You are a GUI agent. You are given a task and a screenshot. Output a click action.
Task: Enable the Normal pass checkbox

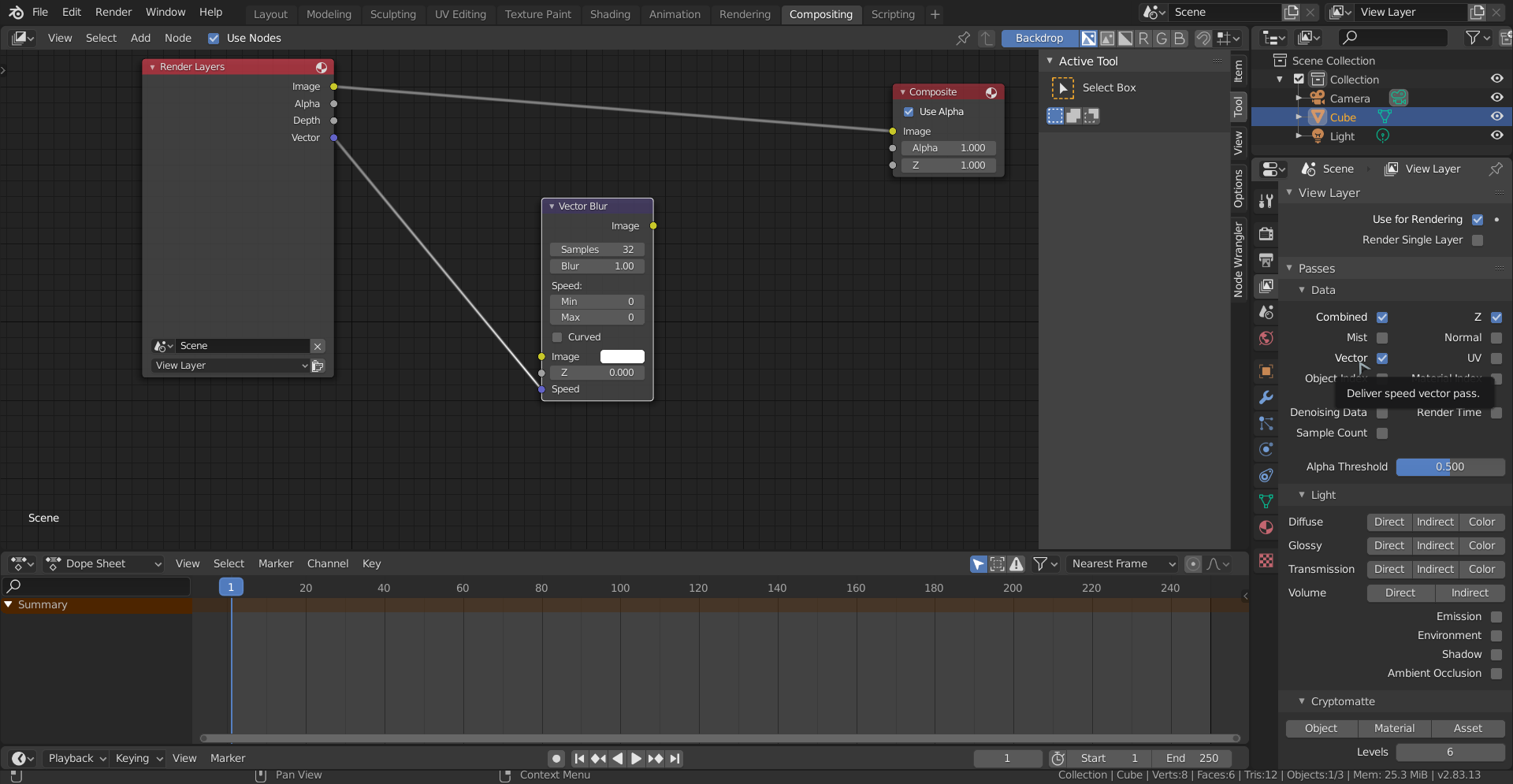(x=1496, y=337)
